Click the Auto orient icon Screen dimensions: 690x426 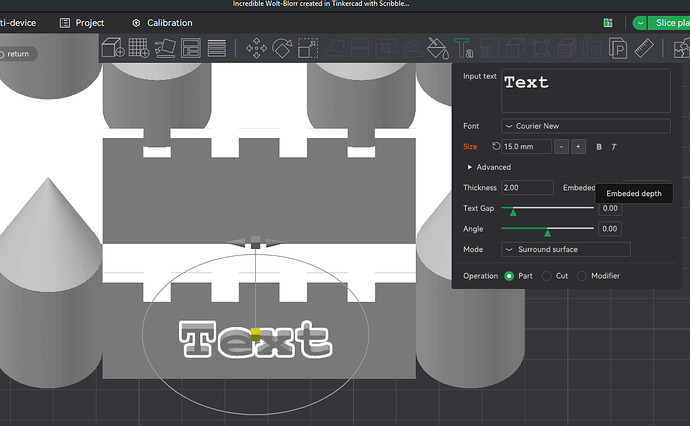165,48
